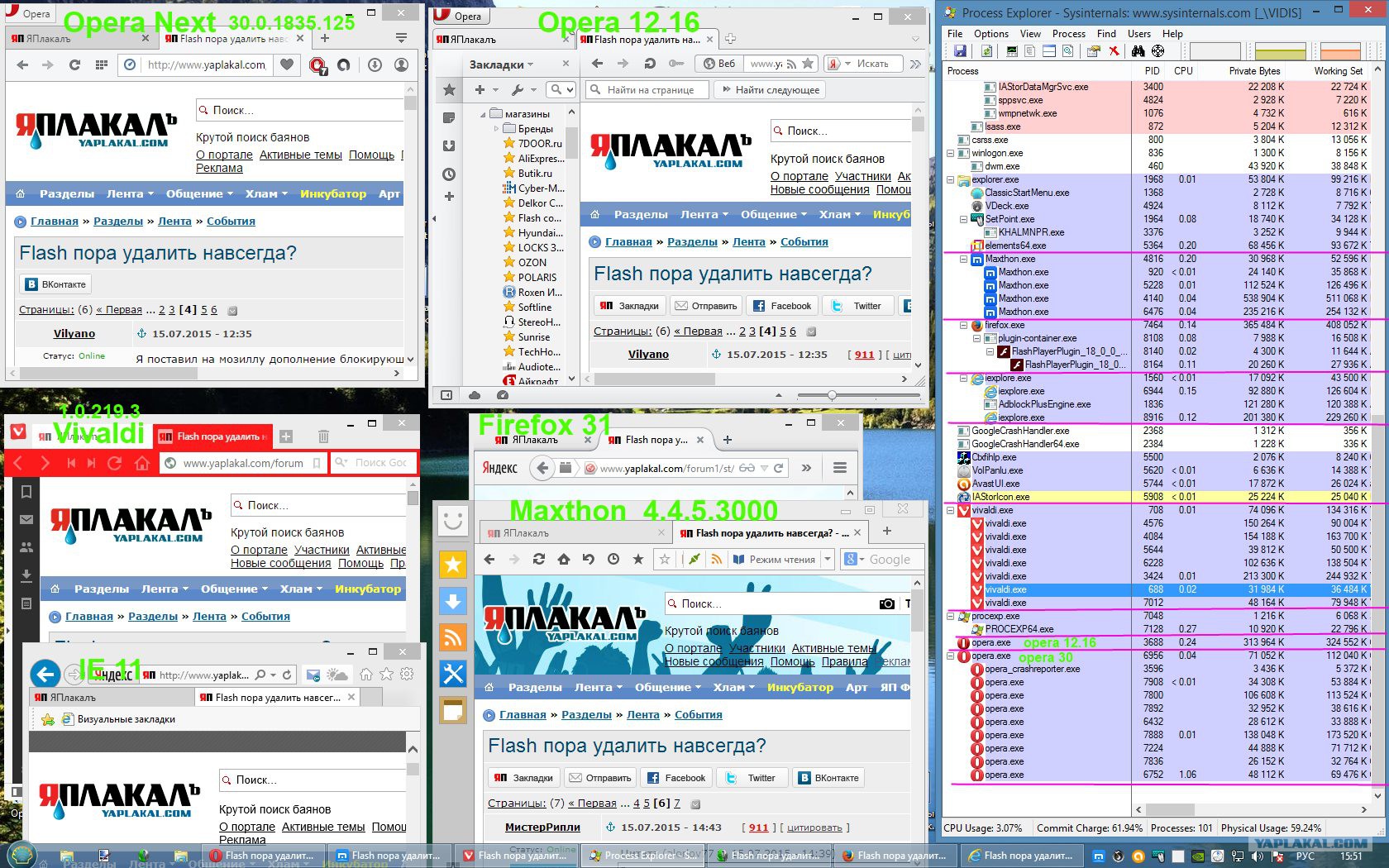Click the crosshair target icon in Process Explorer

[x=1158, y=51]
